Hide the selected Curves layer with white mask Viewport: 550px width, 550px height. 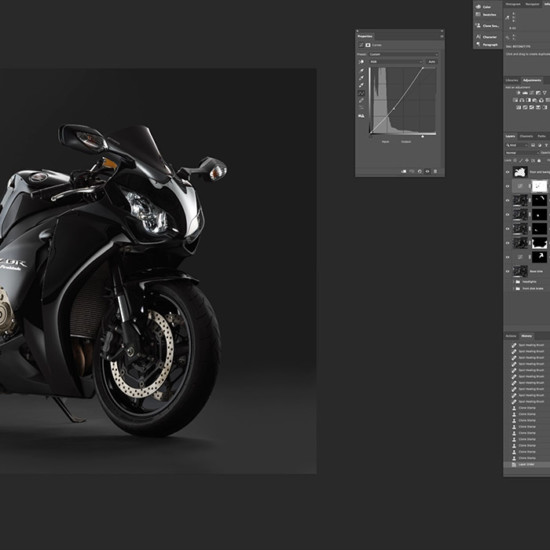coord(508,186)
